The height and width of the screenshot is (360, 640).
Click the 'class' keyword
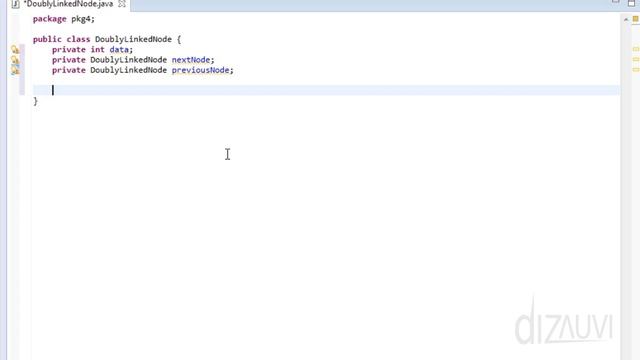pyautogui.click(x=78, y=39)
